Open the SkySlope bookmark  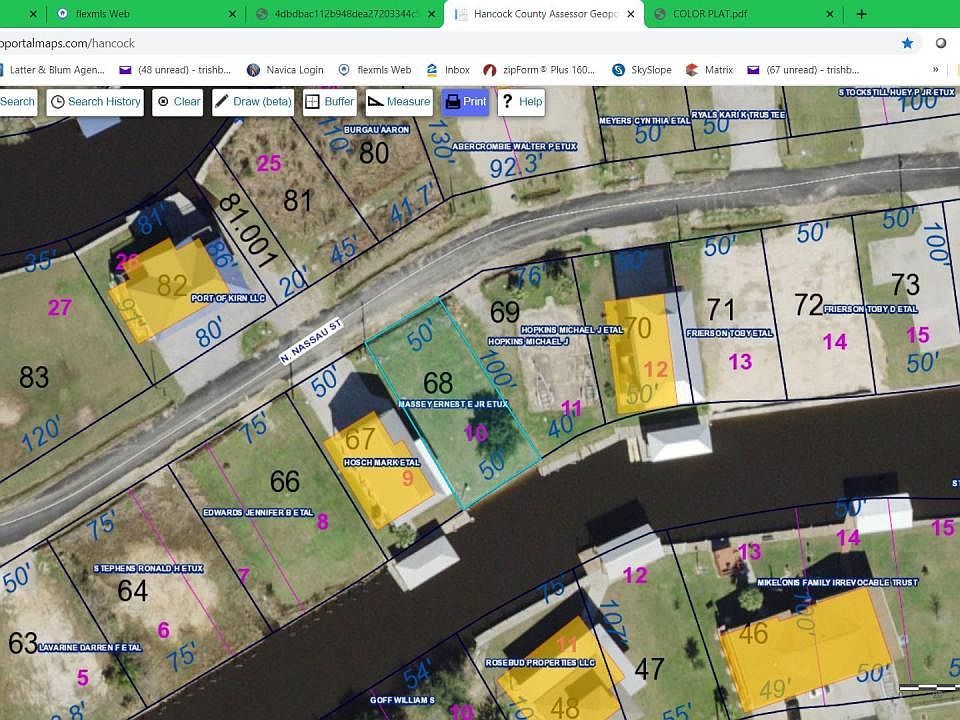[642, 70]
